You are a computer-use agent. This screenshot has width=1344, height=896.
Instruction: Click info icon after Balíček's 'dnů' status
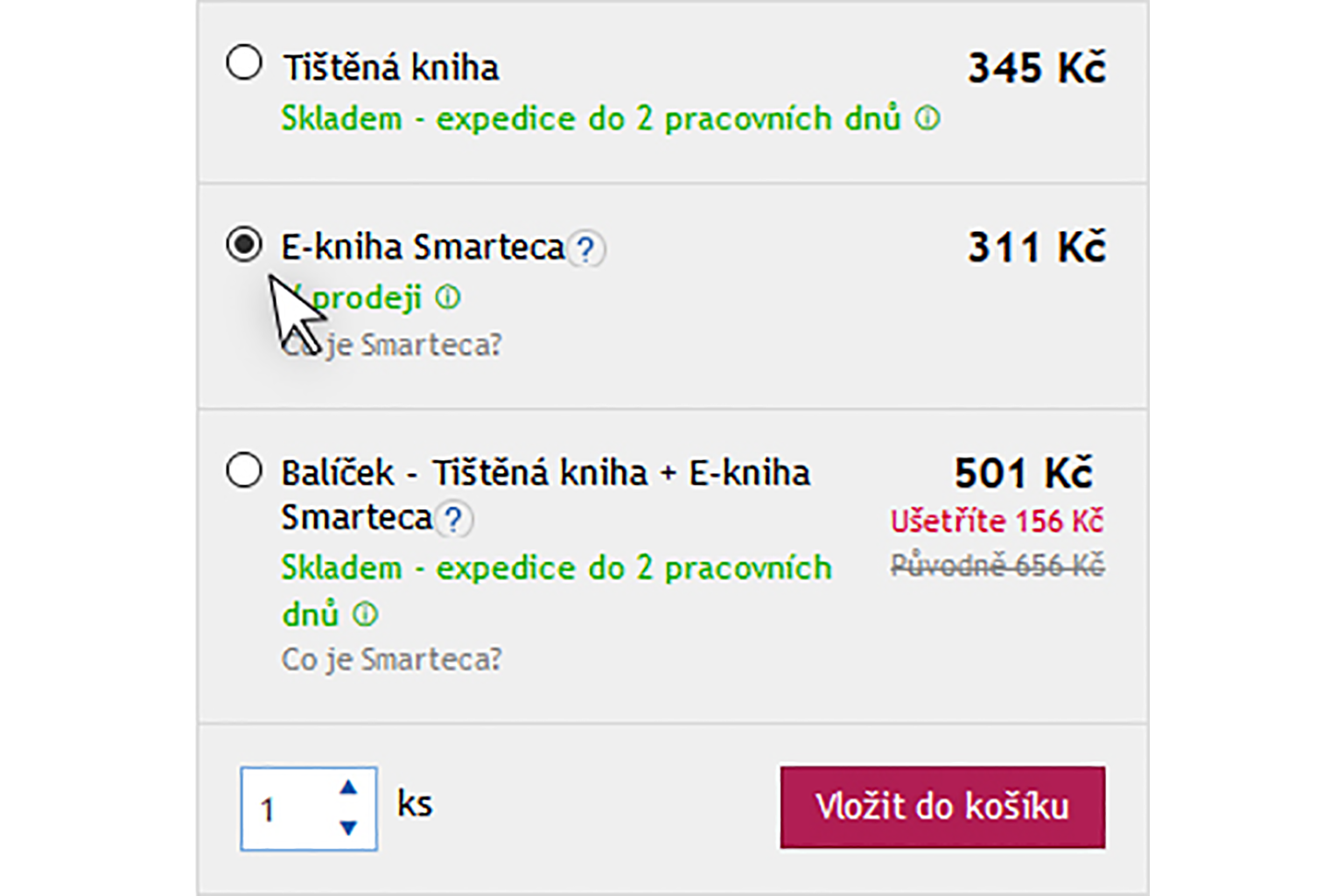pos(365,615)
